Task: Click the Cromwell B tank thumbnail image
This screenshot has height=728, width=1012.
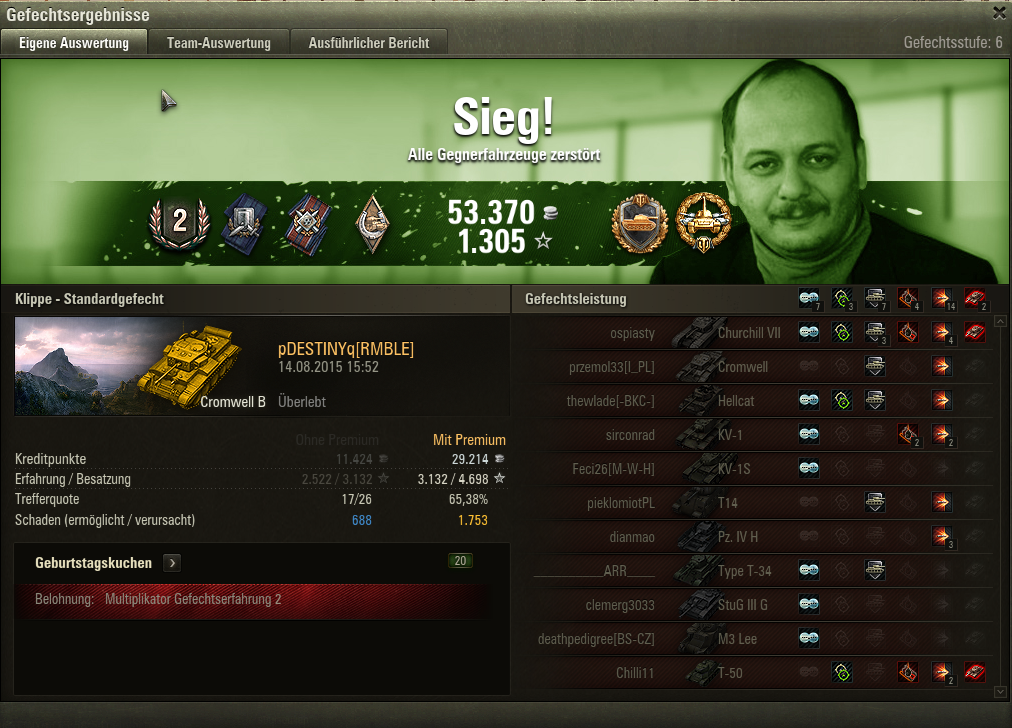Action: pyautogui.click(x=141, y=365)
